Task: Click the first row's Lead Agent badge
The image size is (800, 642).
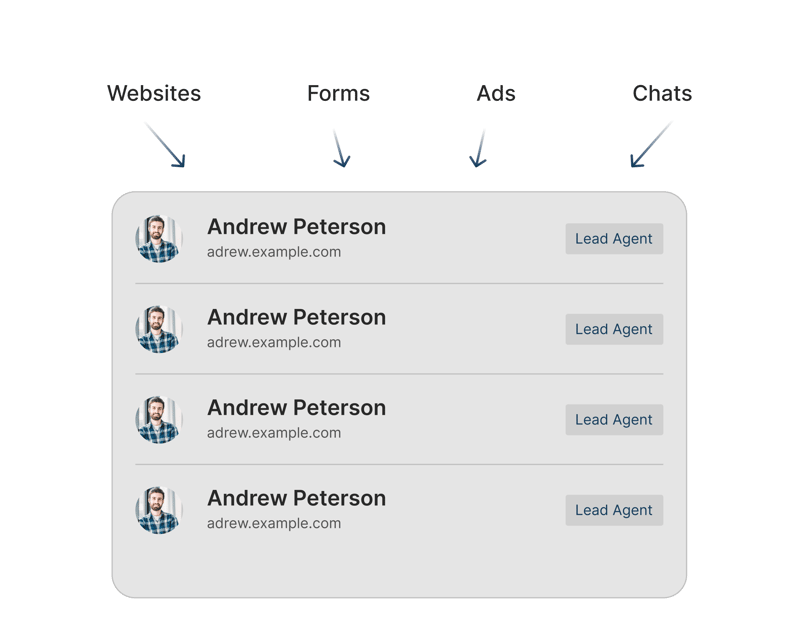Action: [614, 239]
